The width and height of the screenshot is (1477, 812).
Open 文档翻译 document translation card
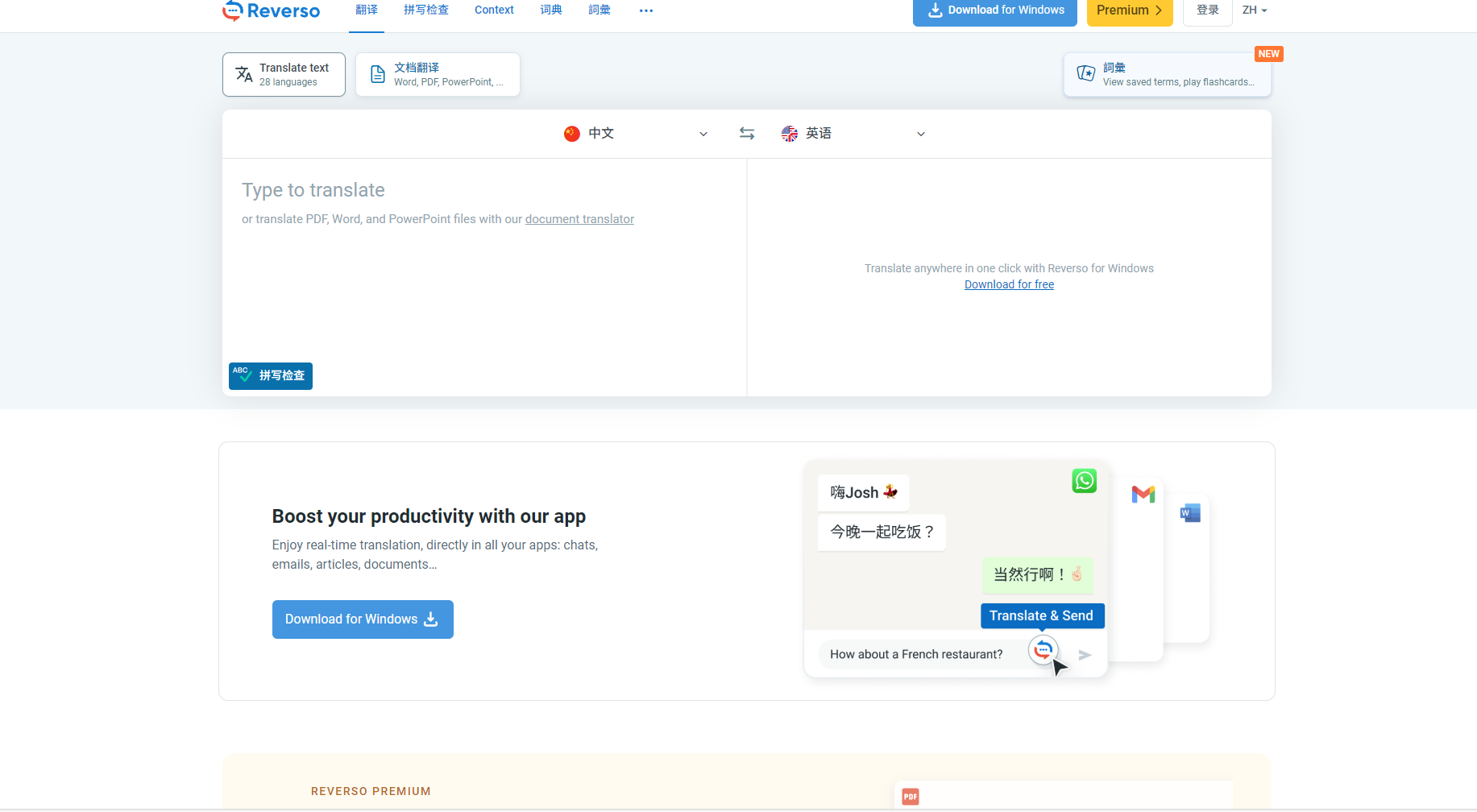(x=438, y=74)
